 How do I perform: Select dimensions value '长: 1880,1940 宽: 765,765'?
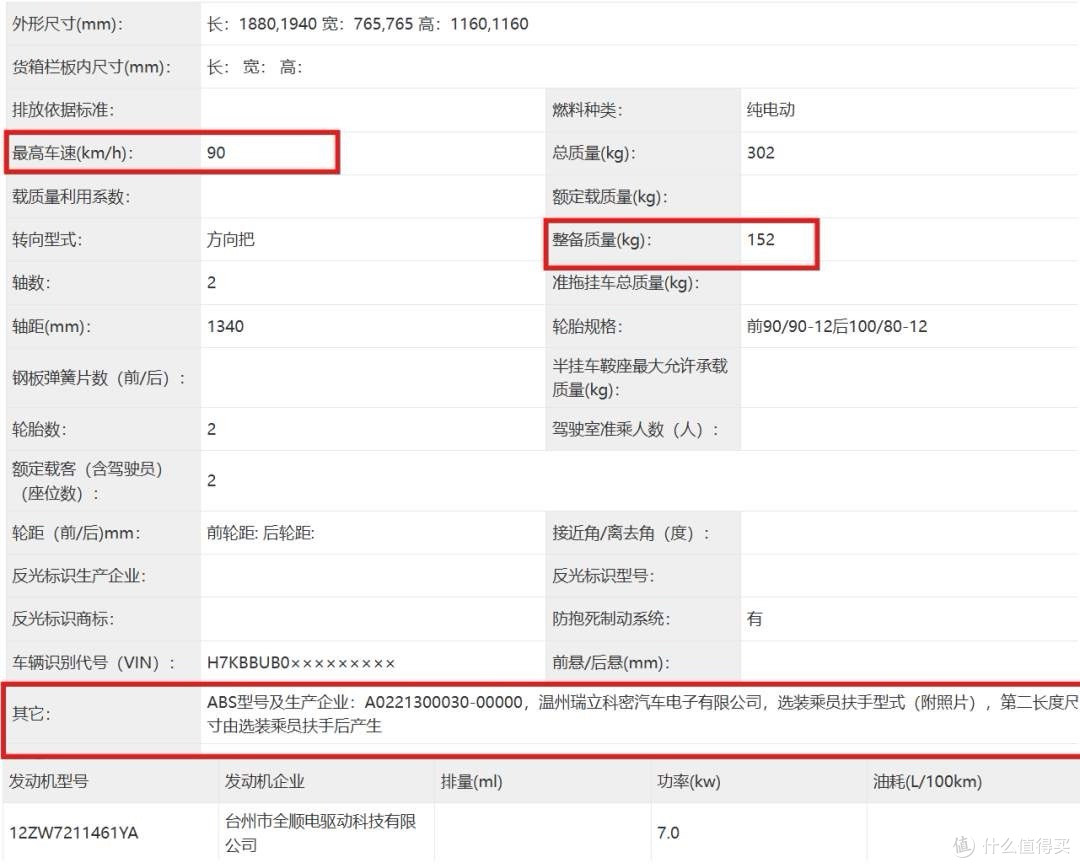point(310,24)
